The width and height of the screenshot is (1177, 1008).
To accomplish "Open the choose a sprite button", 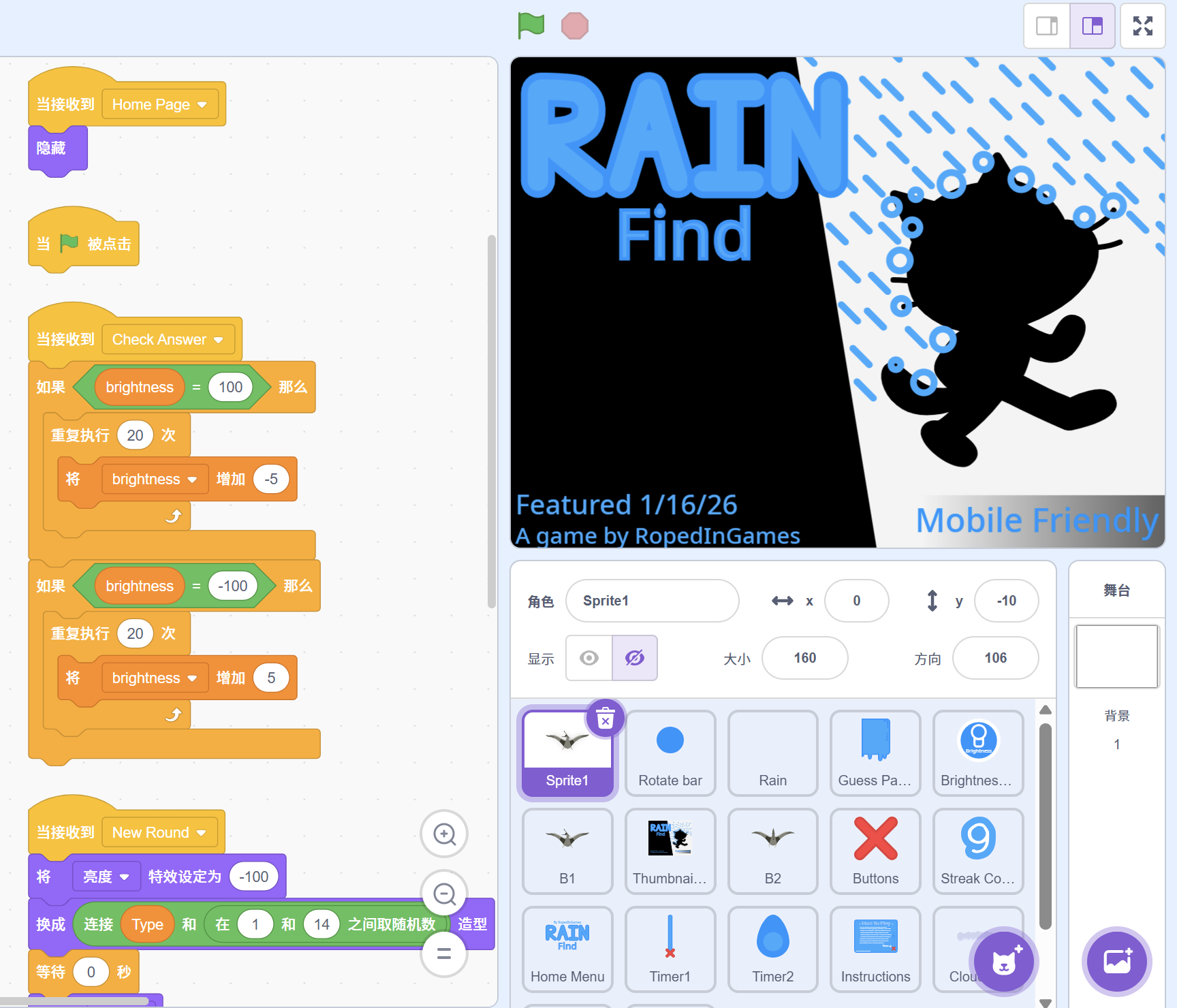I will (1003, 961).
